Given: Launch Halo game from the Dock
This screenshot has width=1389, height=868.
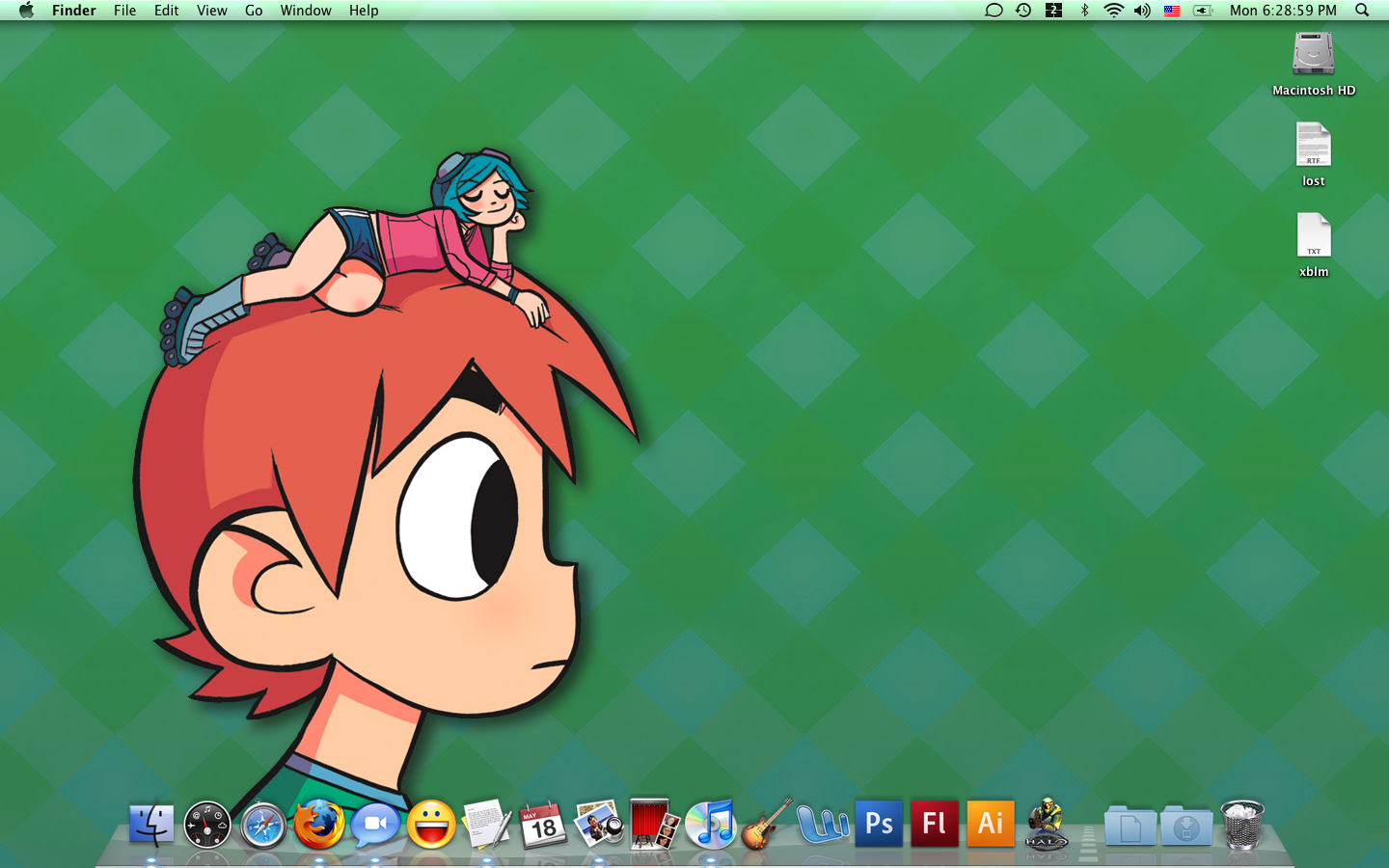Looking at the screenshot, I should pos(1047,825).
